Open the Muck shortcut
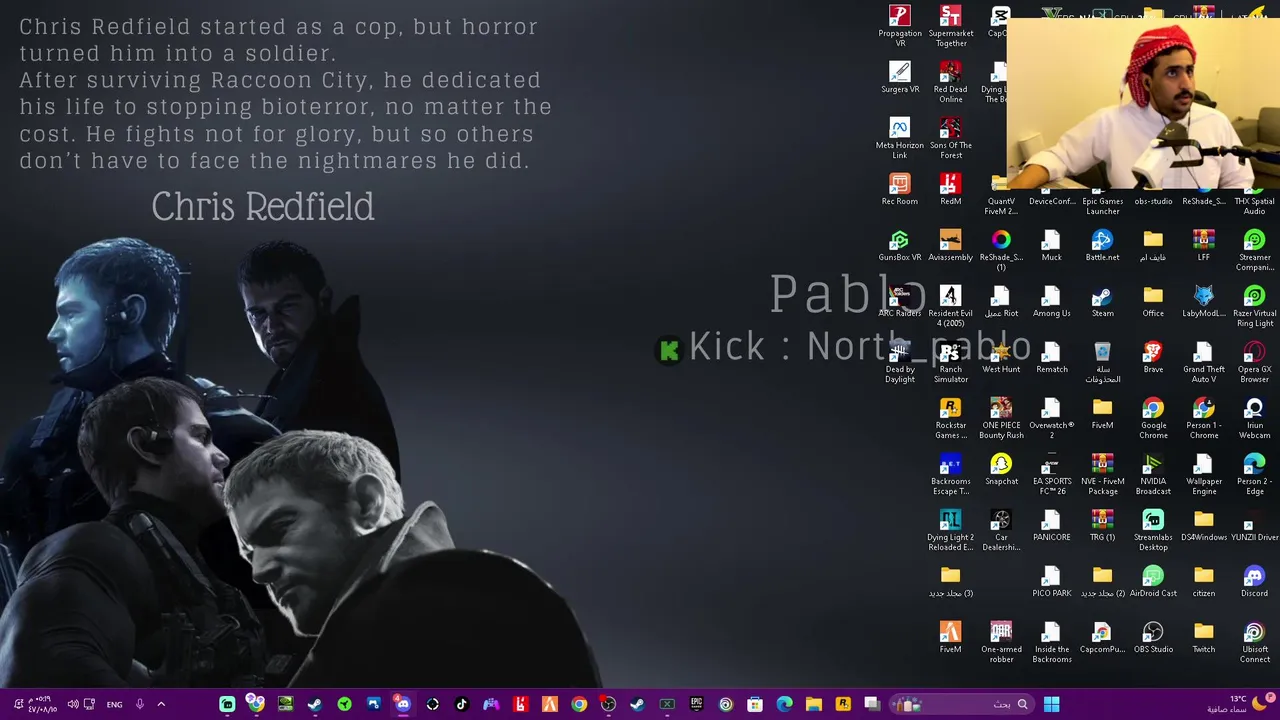 (x=1052, y=245)
